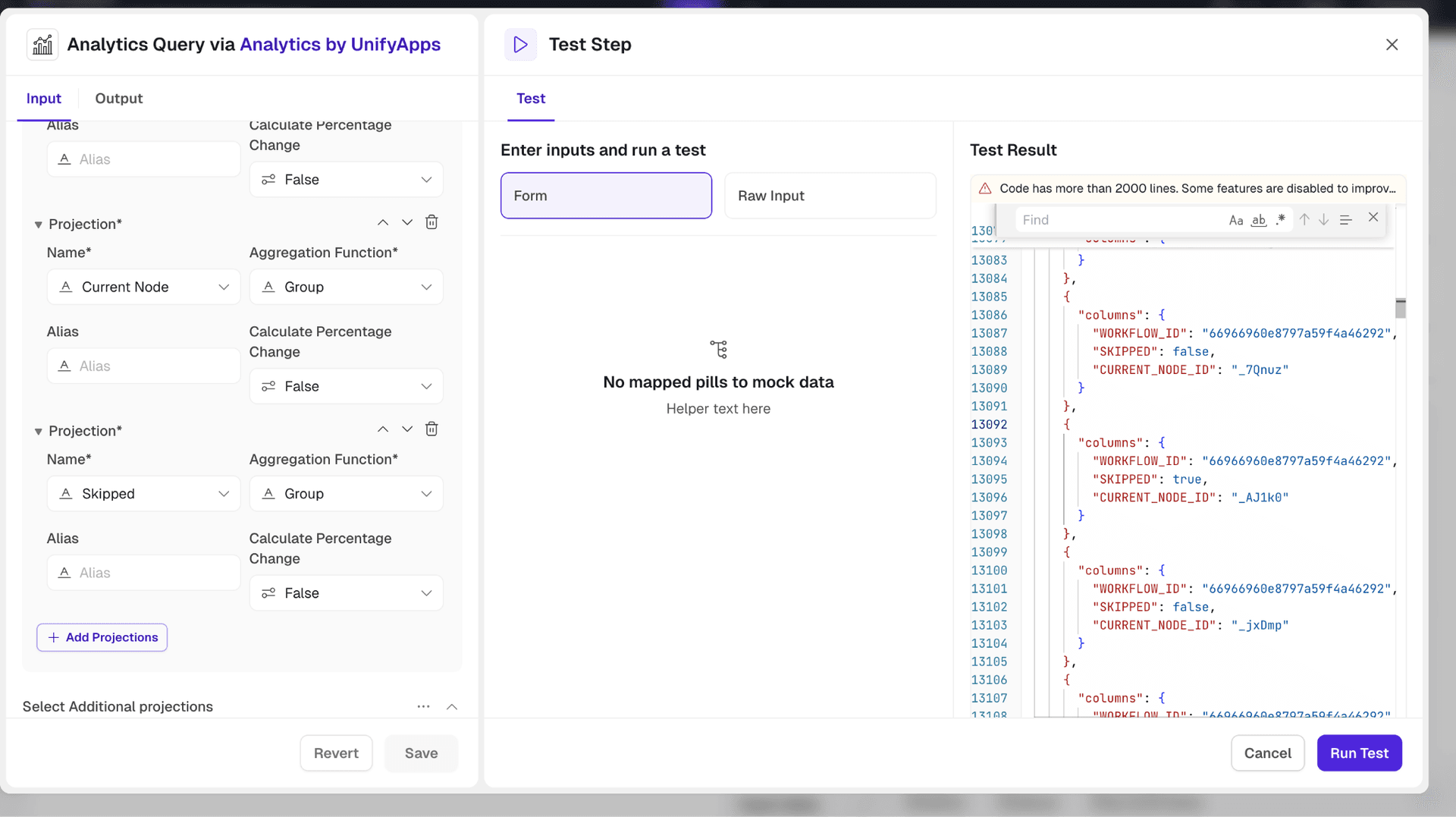Toggle regular expression search option

pyautogui.click(x=1281, y=220)
